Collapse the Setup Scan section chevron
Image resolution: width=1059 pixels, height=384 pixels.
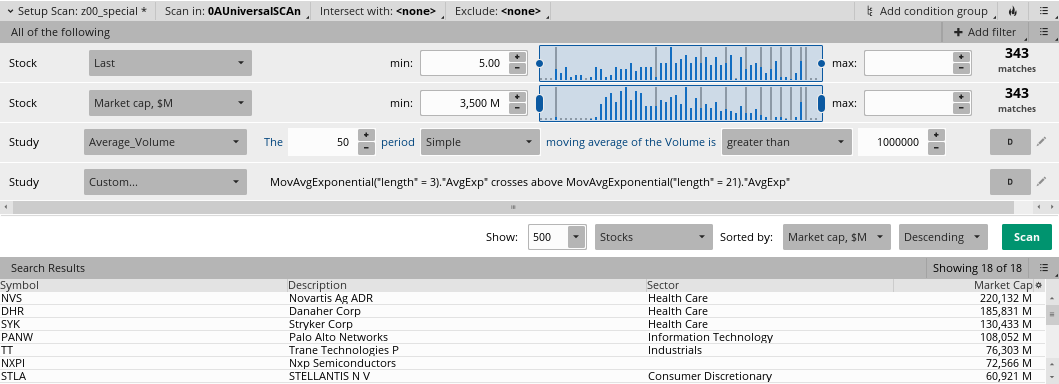10,11
